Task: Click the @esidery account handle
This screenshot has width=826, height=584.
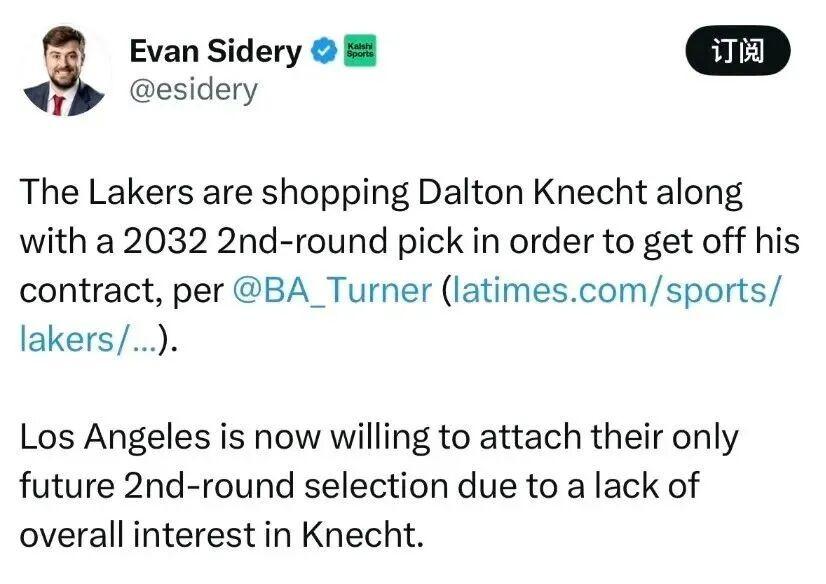Action: coord(193,90)
